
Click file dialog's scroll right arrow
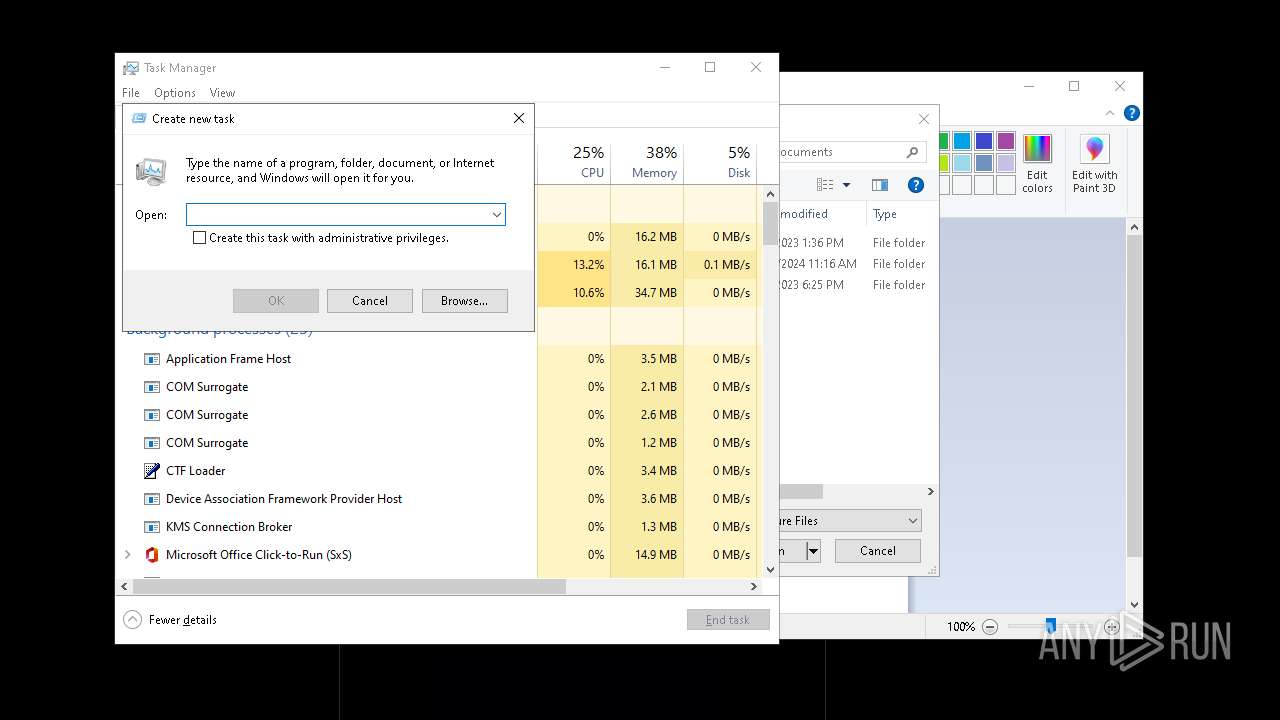pos(931,492)
